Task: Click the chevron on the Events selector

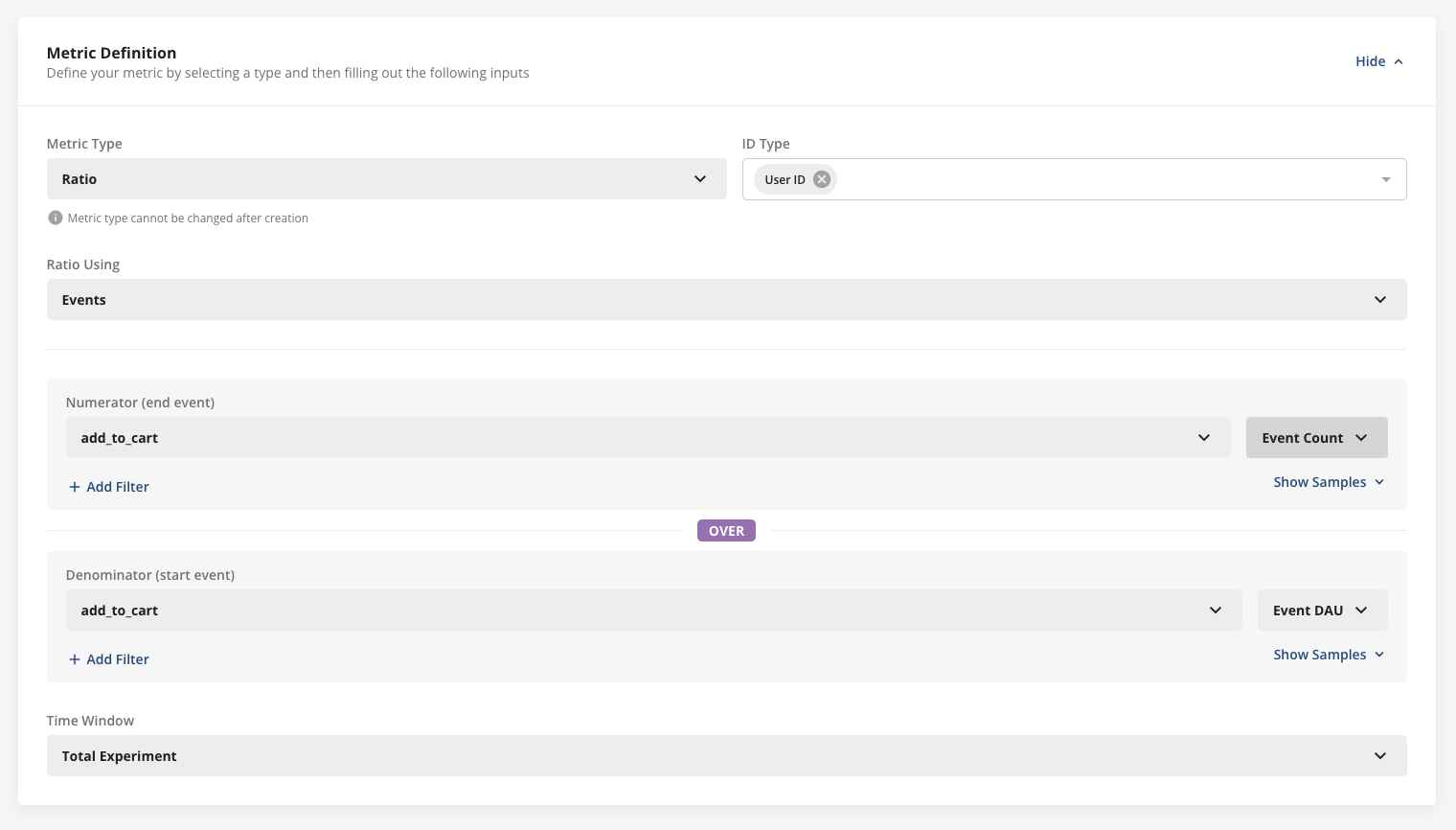Action: click(1379, 299)
